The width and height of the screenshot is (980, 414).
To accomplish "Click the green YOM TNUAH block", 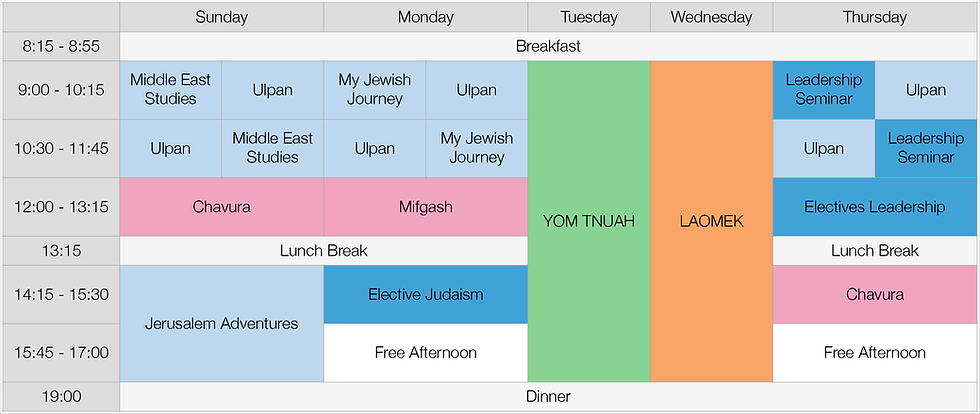I will coord(588,221).
